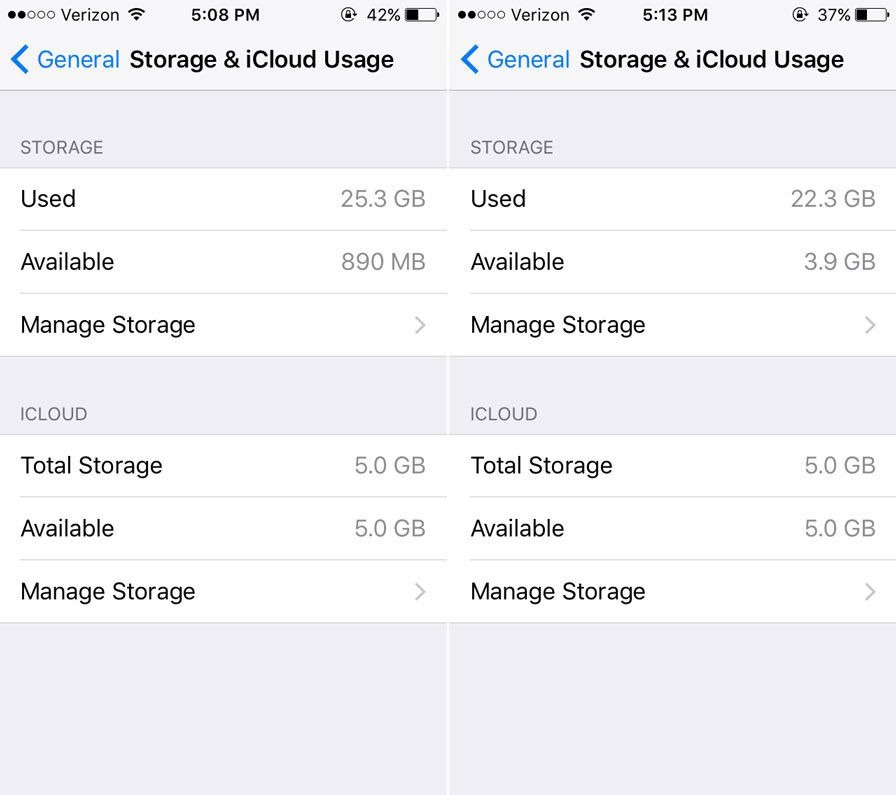Tap the 5:13 PM clock in the status bar

click(x=671, y=15)
